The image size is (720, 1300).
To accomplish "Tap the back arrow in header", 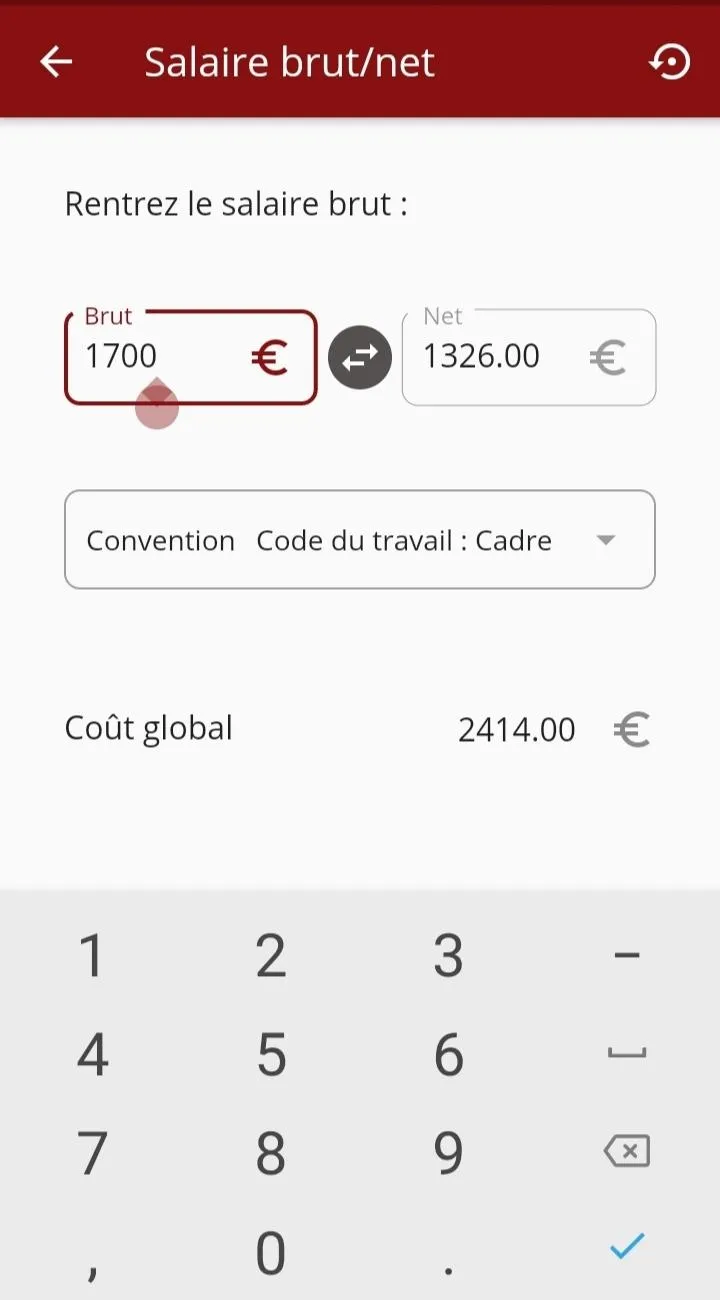I will point(56,62).
